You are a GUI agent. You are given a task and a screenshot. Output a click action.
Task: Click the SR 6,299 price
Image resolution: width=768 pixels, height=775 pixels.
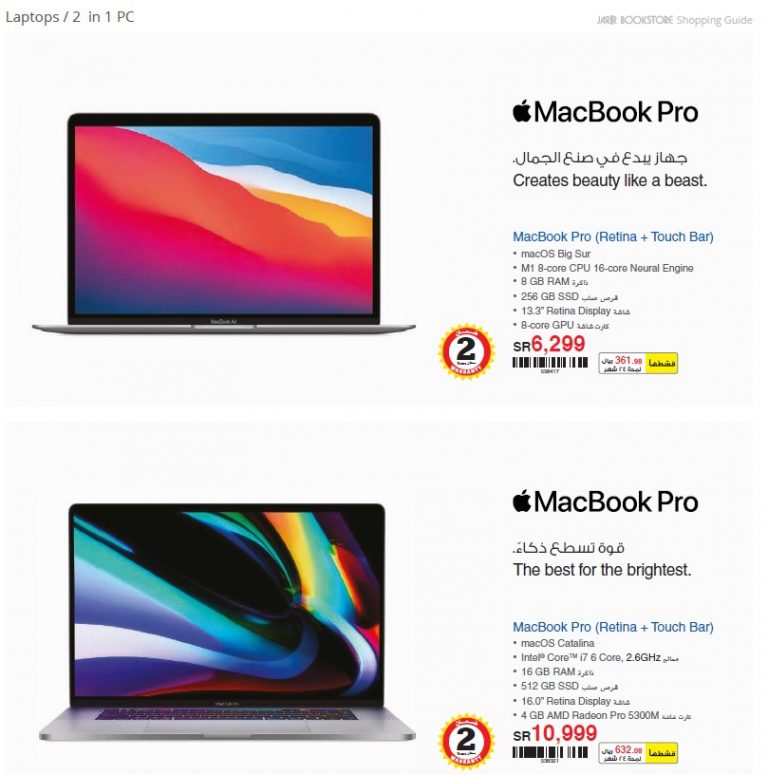549,344
